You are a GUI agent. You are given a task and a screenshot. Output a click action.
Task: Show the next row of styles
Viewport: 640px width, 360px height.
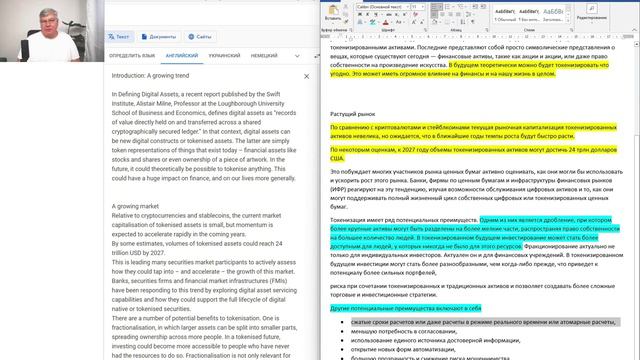coord(568,14)
